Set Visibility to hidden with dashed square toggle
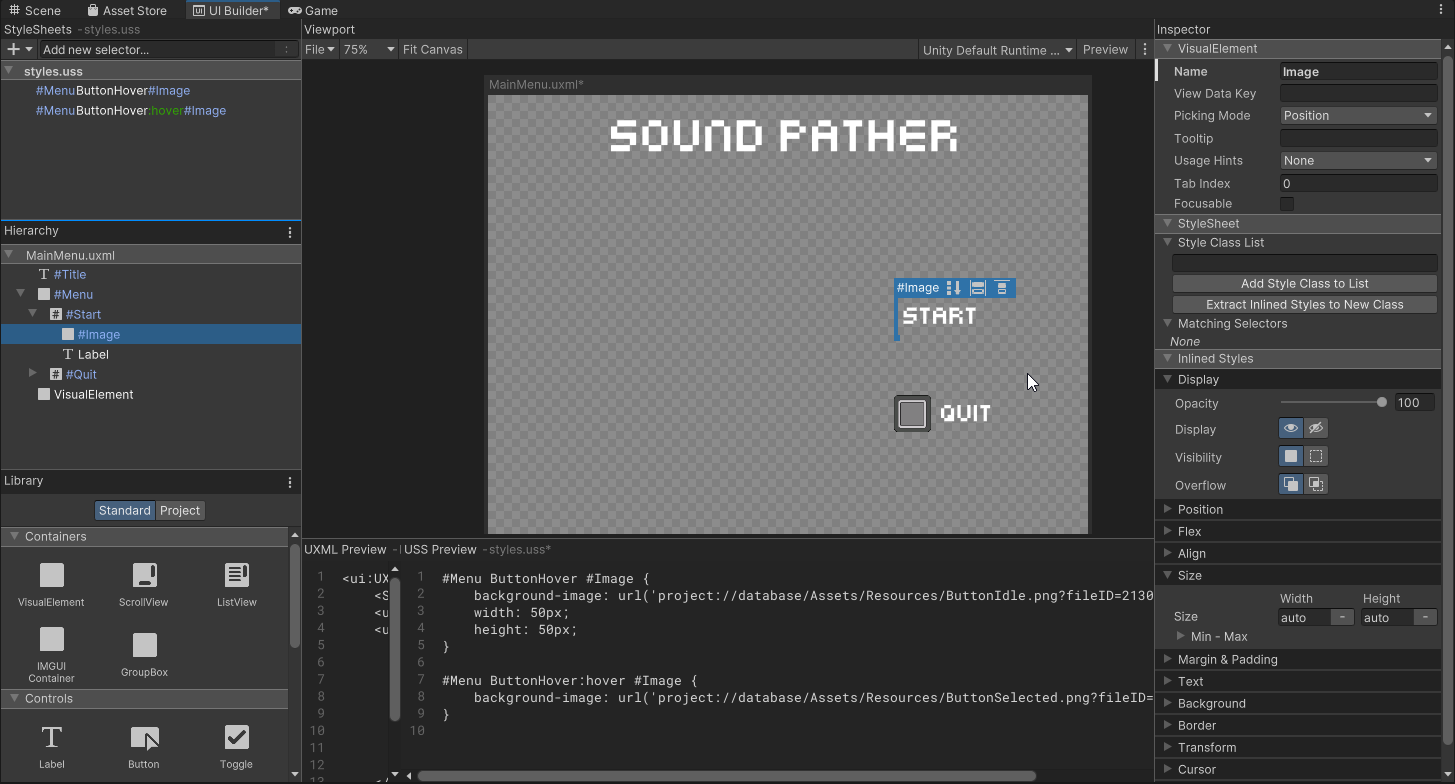This screenshot has height=784, width=1455. [1316, 456]
